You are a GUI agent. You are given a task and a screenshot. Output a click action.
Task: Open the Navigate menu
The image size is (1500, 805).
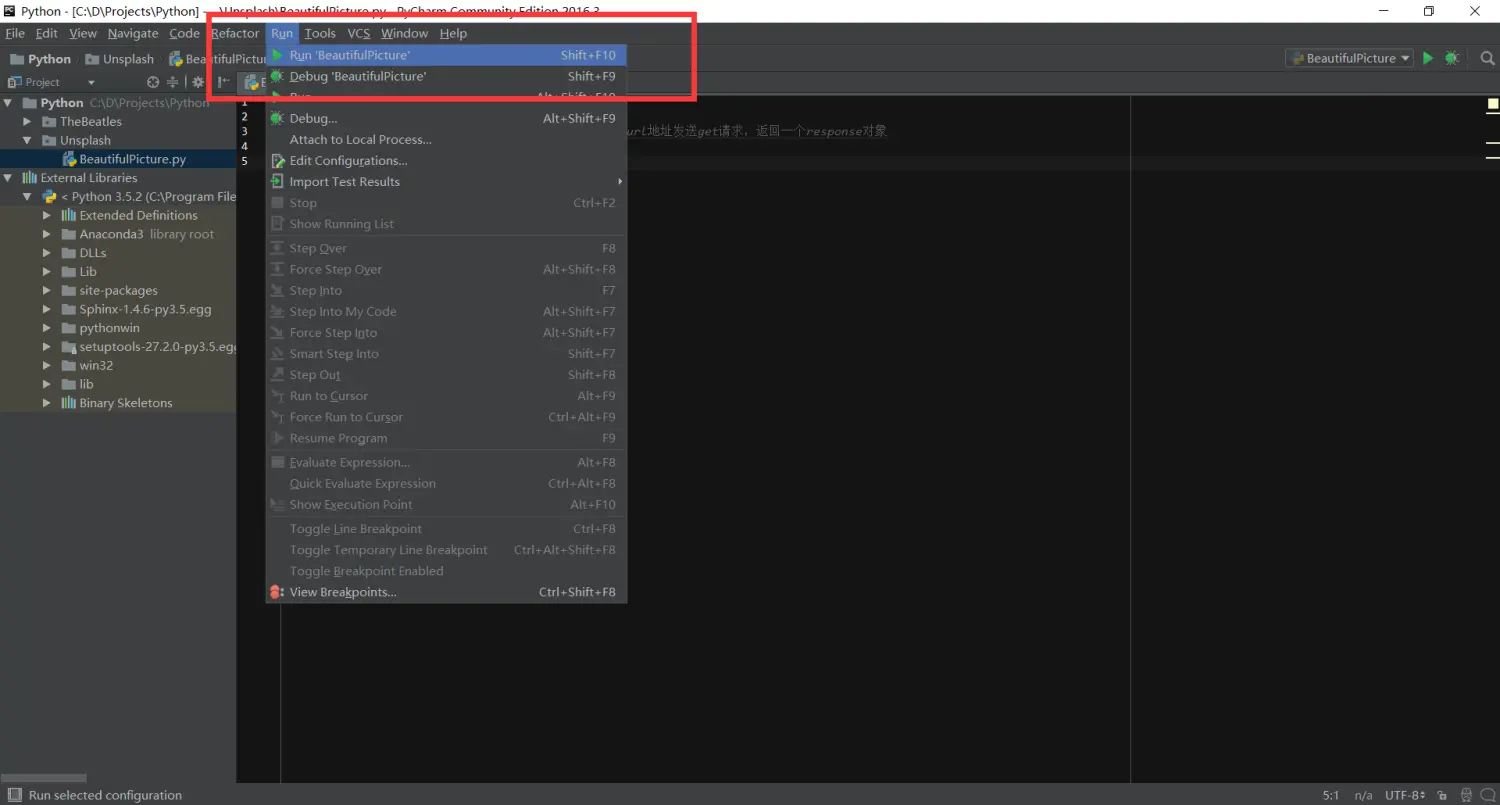tap(133, 33)
